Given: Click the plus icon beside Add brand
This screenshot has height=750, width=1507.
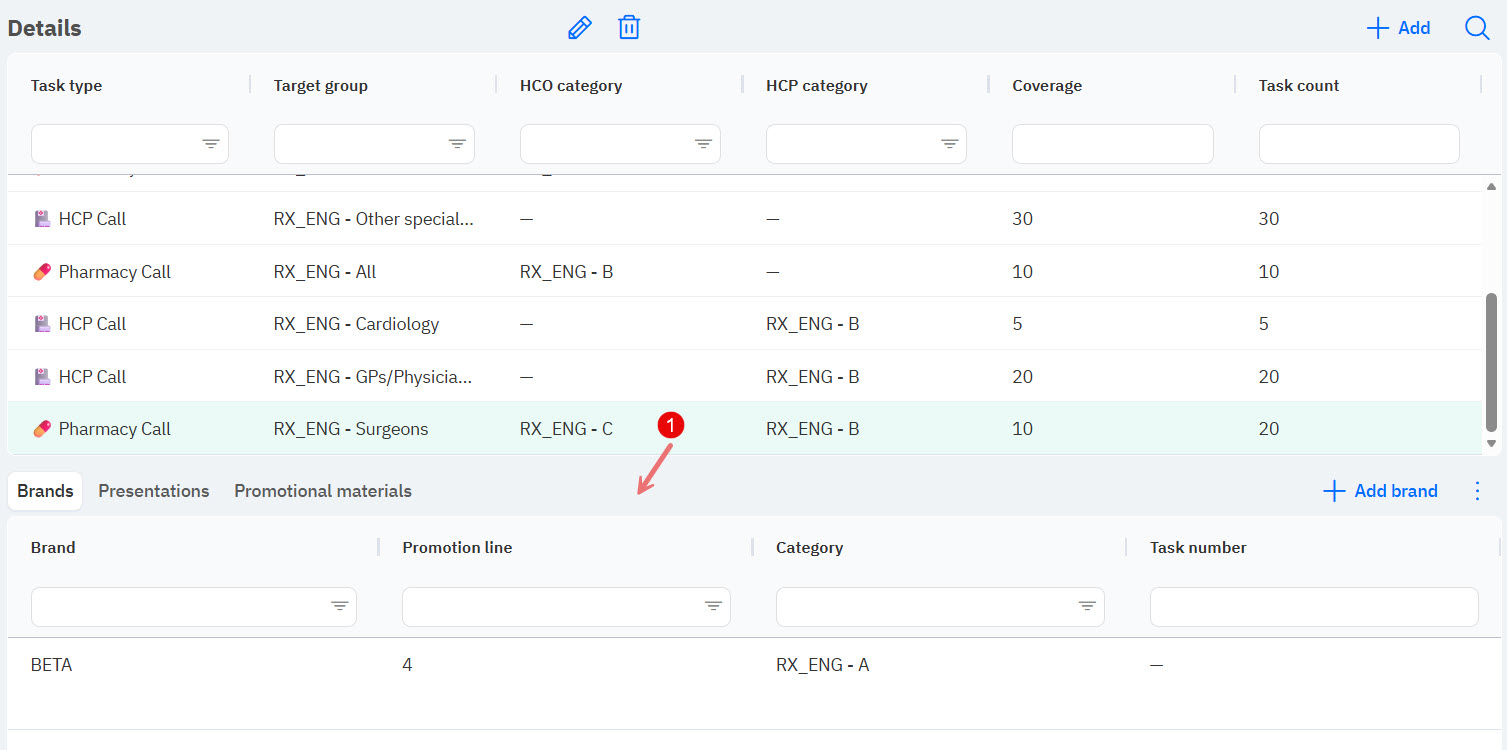Looking at the screenshot, I should tap(1334, 491).
